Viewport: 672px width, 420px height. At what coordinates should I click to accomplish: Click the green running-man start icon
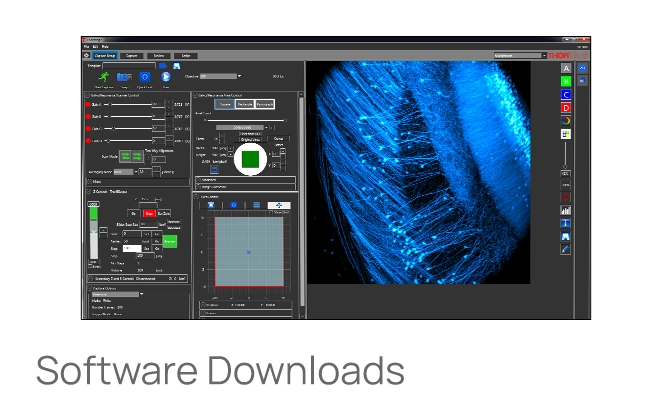tap(103, 77)
